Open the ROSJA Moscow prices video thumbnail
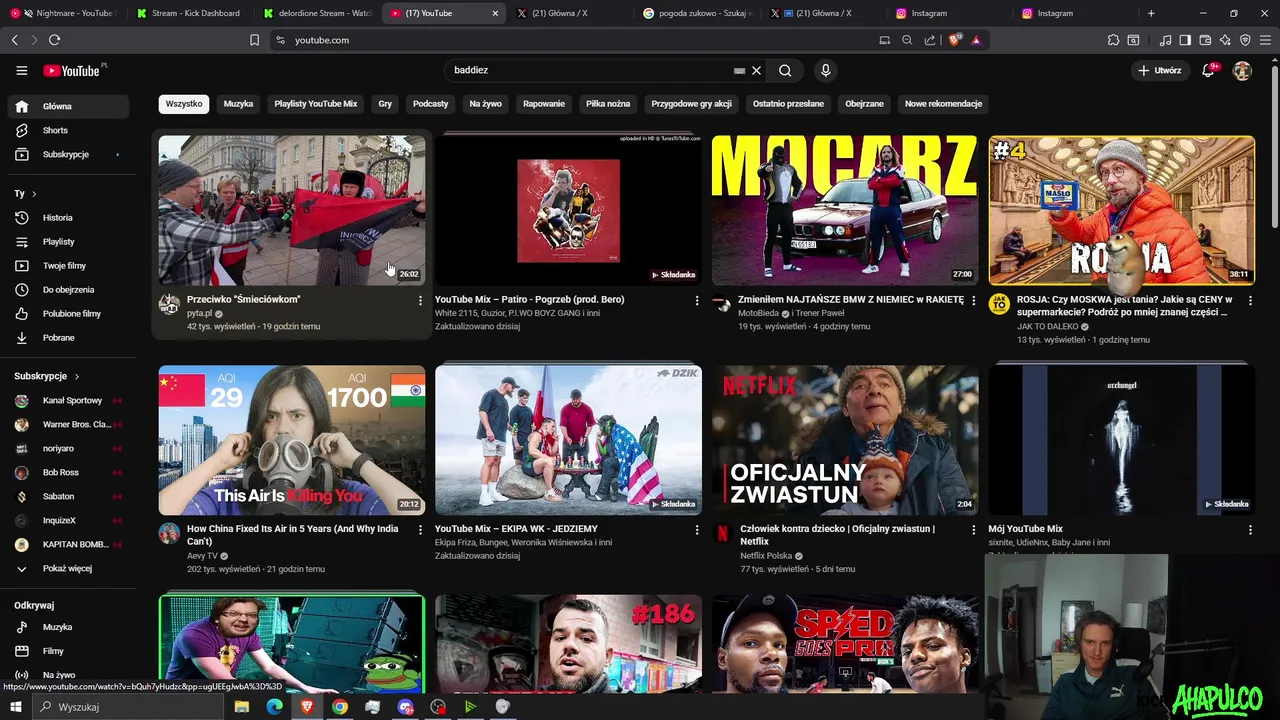Image resolution: width=1280 pixels, height=720 pixels. pyautogui.click(x=1121, y=210)
